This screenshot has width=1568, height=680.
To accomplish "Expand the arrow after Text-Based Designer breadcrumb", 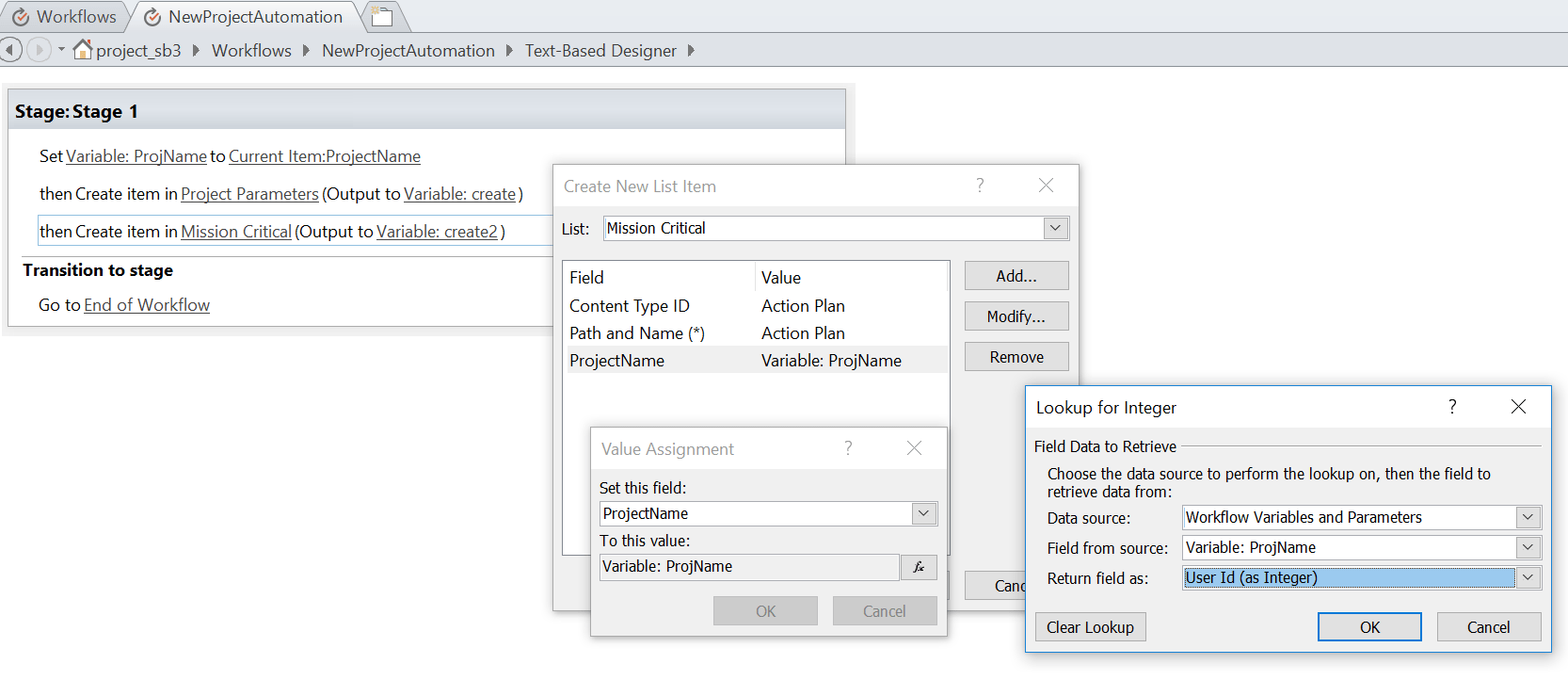I will click(691, 51).
